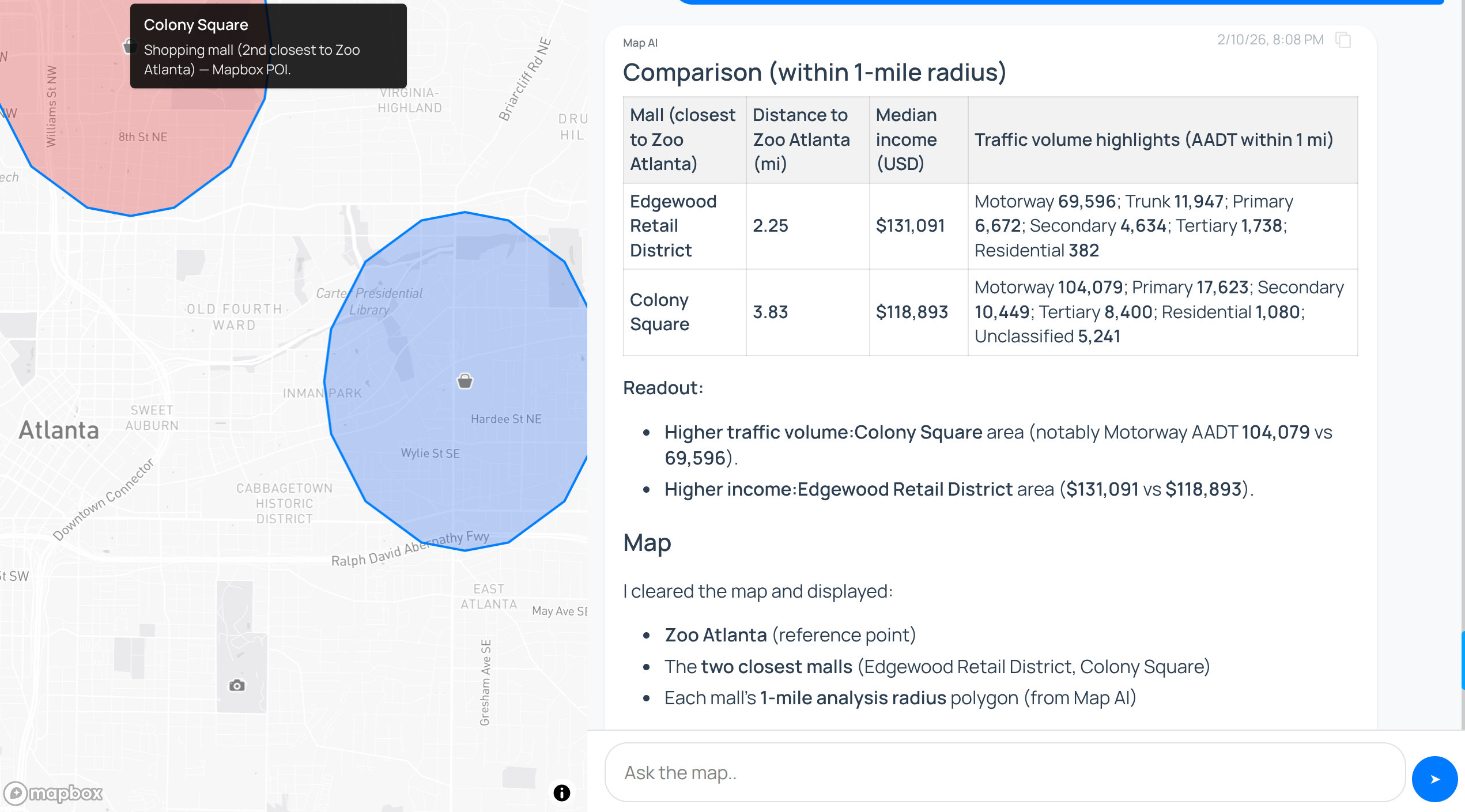Viewport: 1465px width, 812px height.
Task: Click the Carter Presidential Library map label
Action: point(369,301)
